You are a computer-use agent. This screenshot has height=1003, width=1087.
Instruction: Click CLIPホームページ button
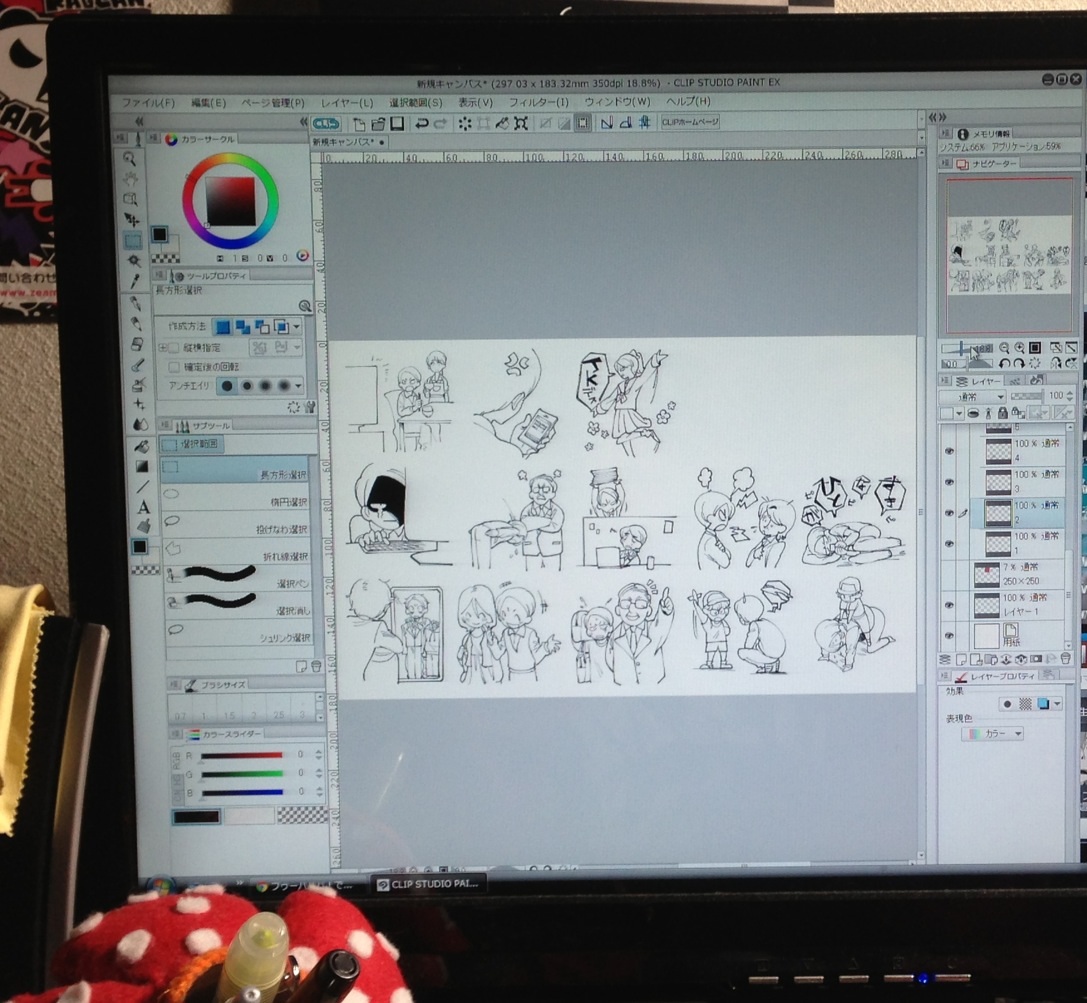(690, 122)
